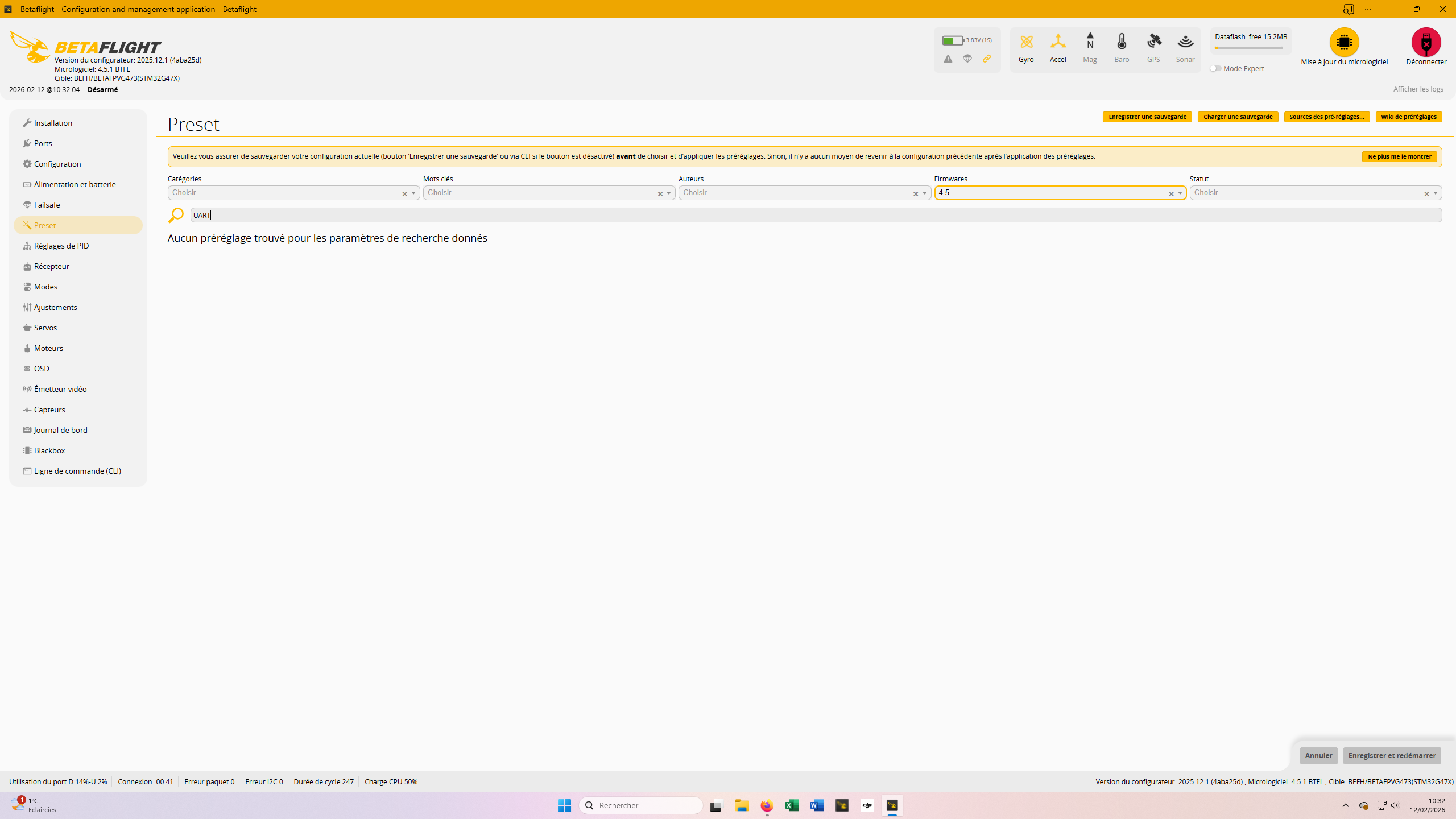This screenshot has height=819, width=1456.
Task: Click the Gyro sensor icon
Action: click(1026, 42)
